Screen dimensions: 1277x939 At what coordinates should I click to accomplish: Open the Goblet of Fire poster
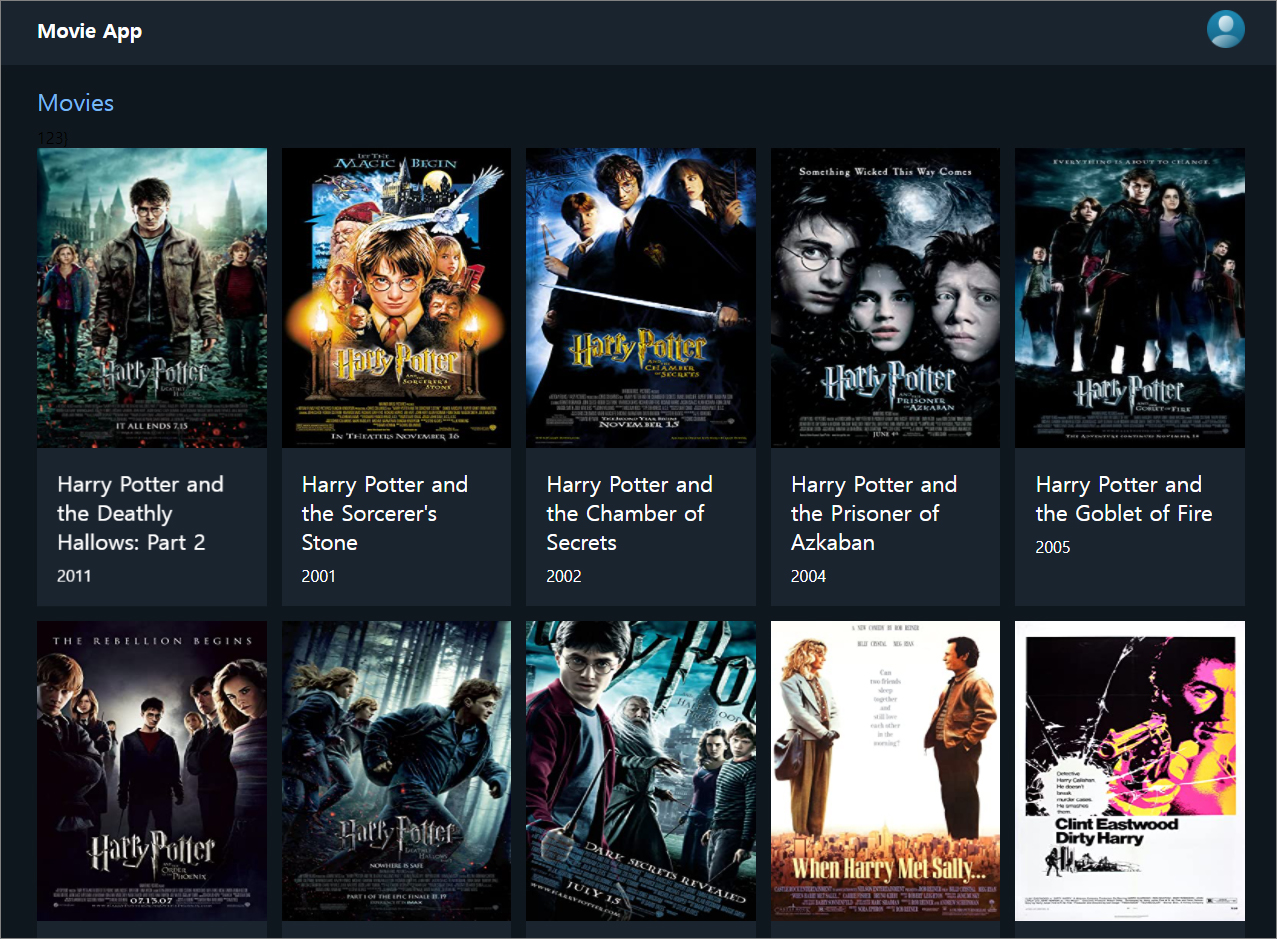1130,298
